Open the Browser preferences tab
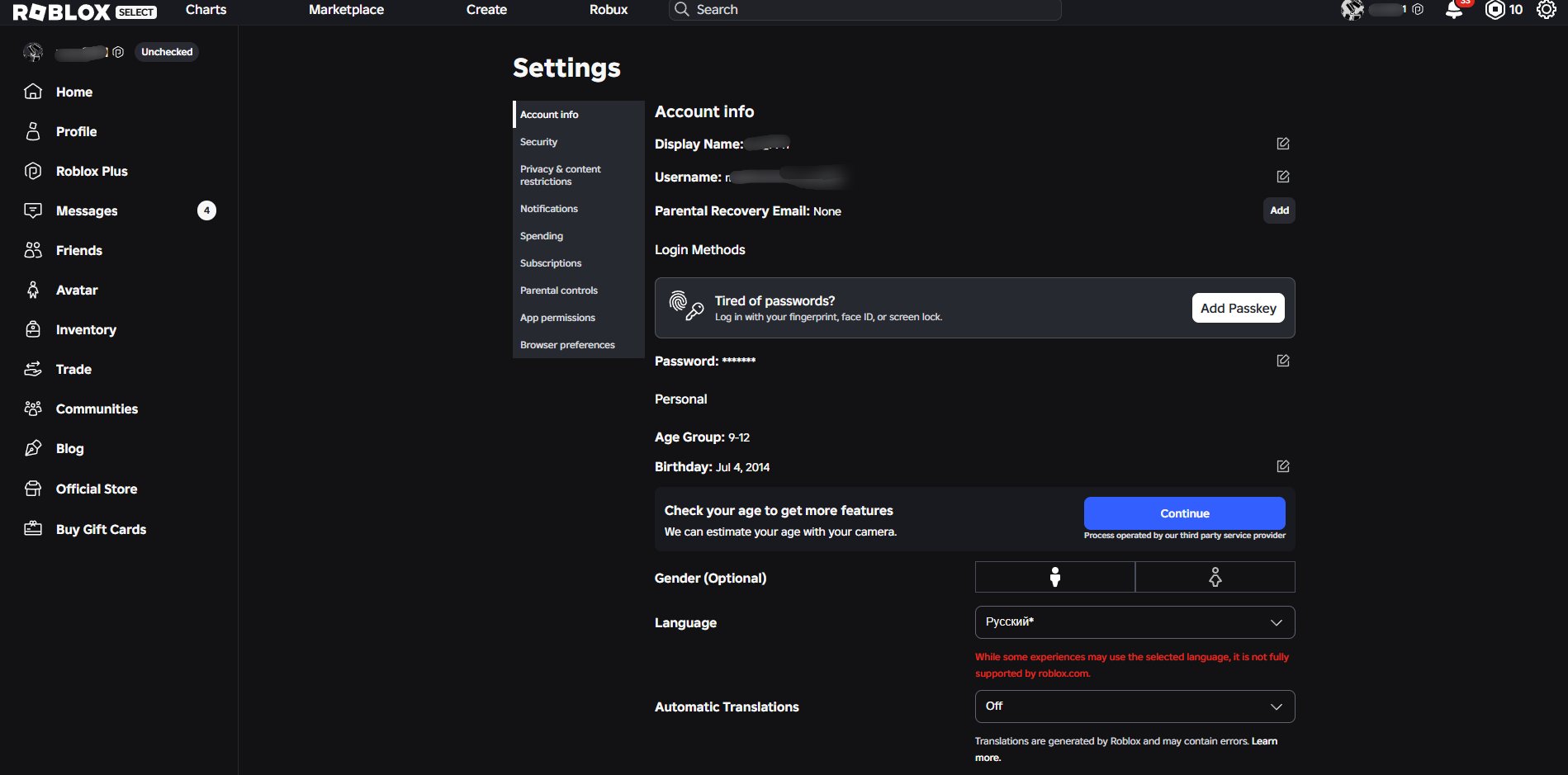 point(579,345)
